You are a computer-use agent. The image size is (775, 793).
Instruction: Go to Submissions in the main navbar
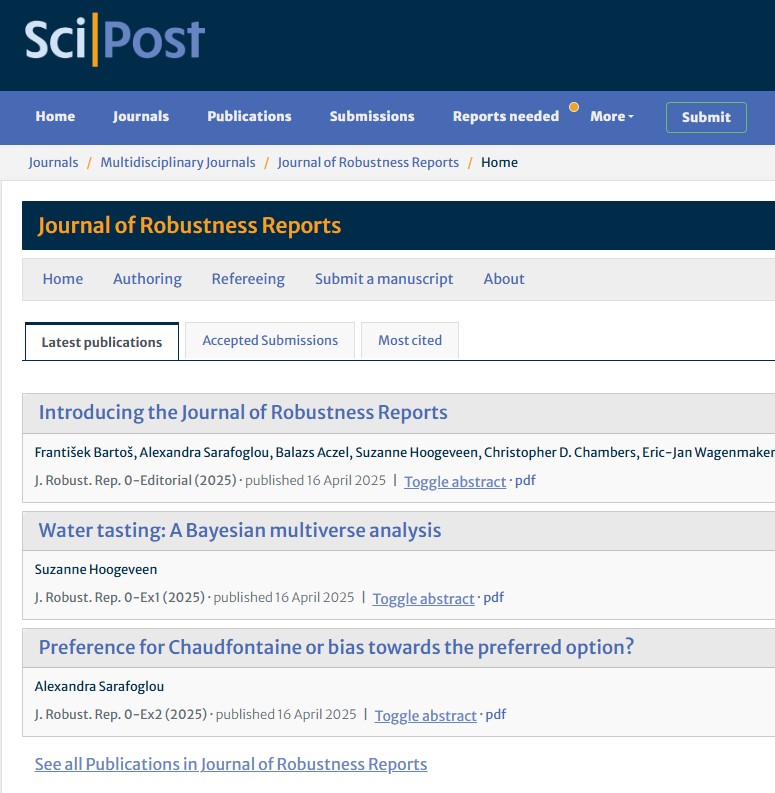click(372, 116)
